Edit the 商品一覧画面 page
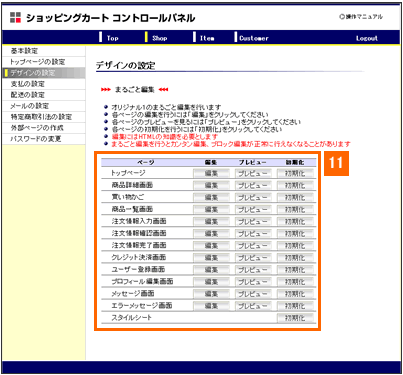This screenshot has height=375, width=403. [211, 209]
